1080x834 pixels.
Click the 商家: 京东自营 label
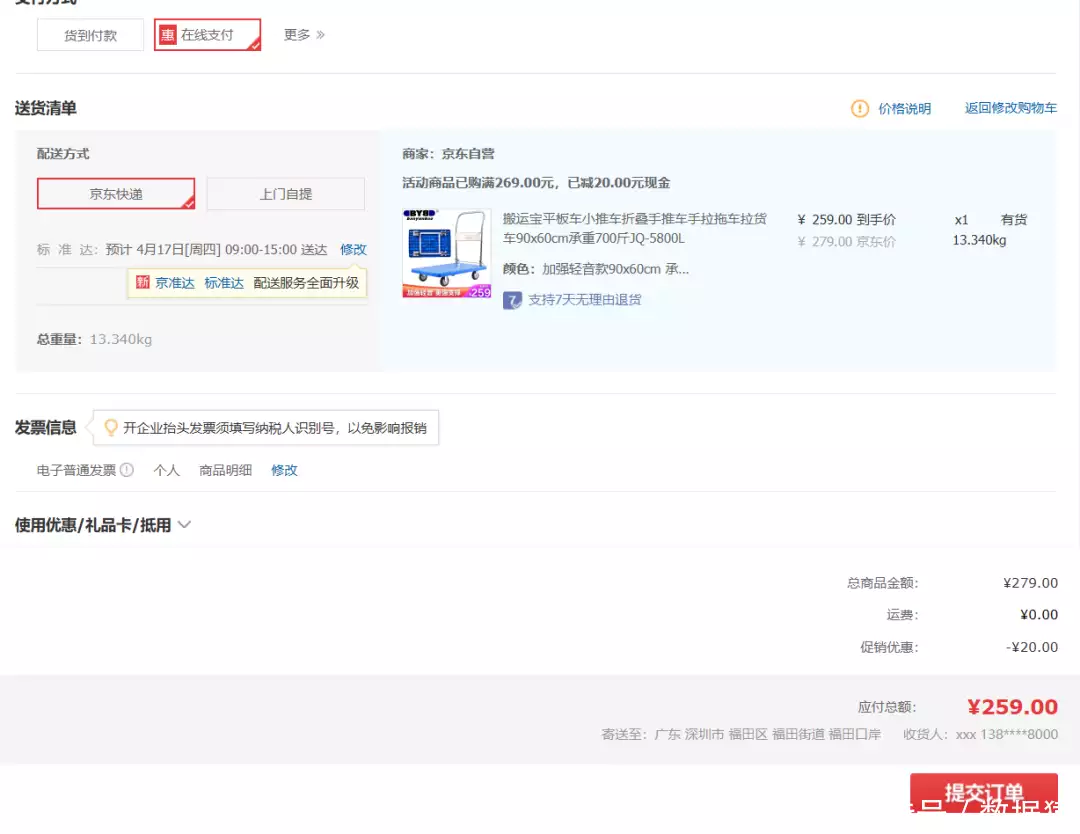pyautogui.click(x=448, y=154)
